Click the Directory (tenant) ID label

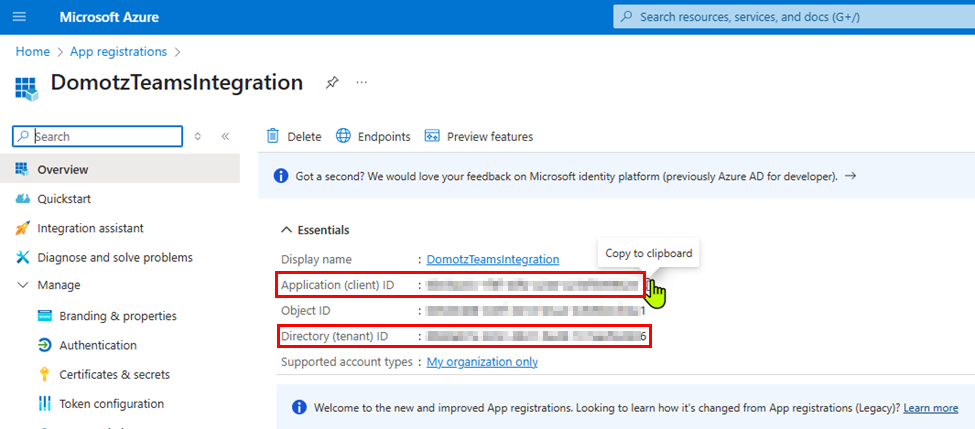pyautogui.click(x=335, y=336)
